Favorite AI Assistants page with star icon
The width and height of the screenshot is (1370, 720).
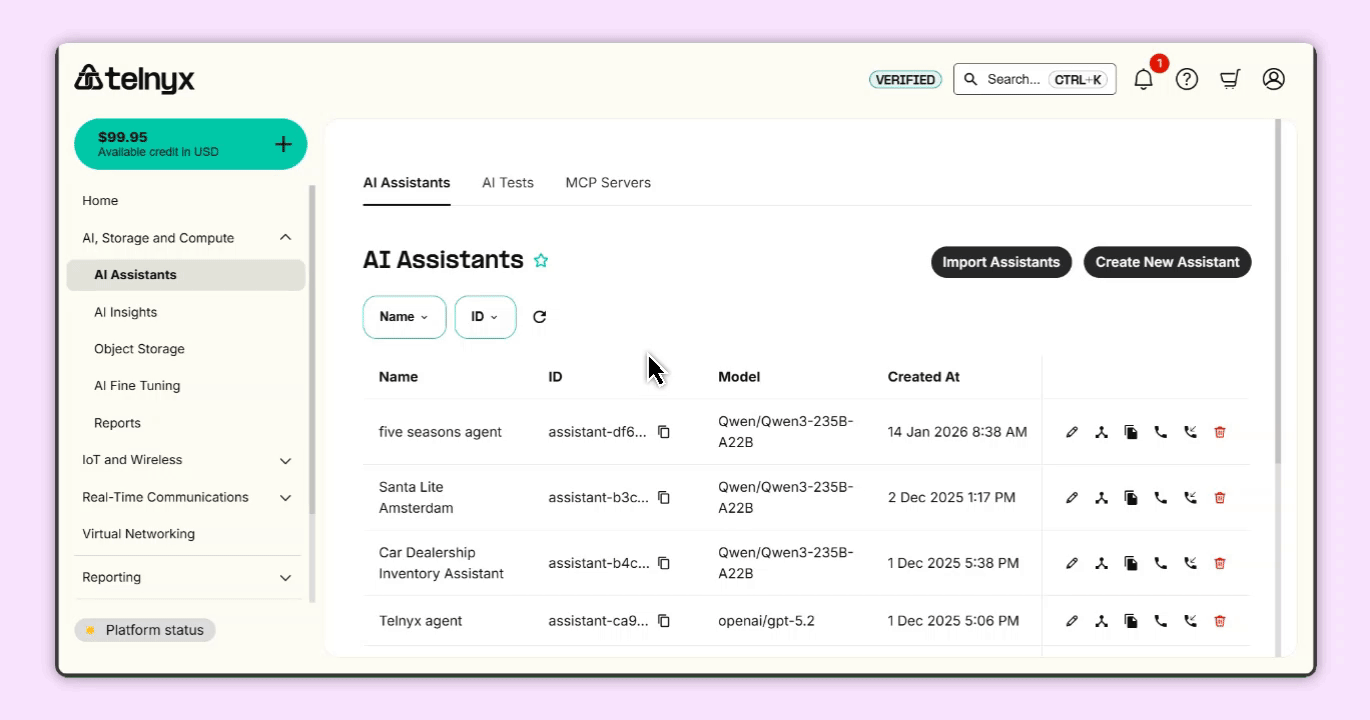[x=541, y=261]
